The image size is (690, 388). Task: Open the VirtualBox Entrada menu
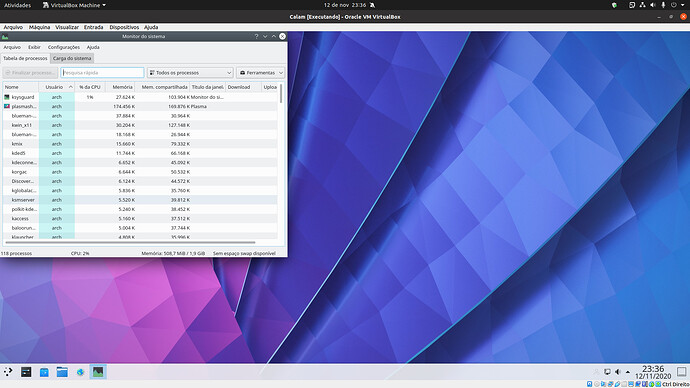point(93,27)
